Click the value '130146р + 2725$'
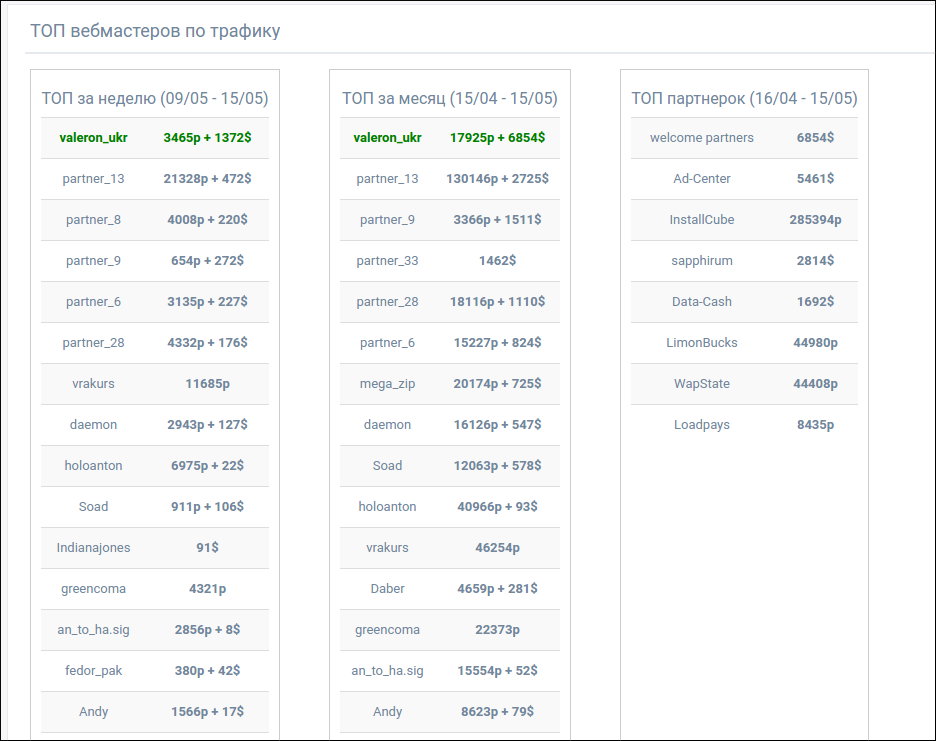936x741 pixels. [x=497, y=179]
